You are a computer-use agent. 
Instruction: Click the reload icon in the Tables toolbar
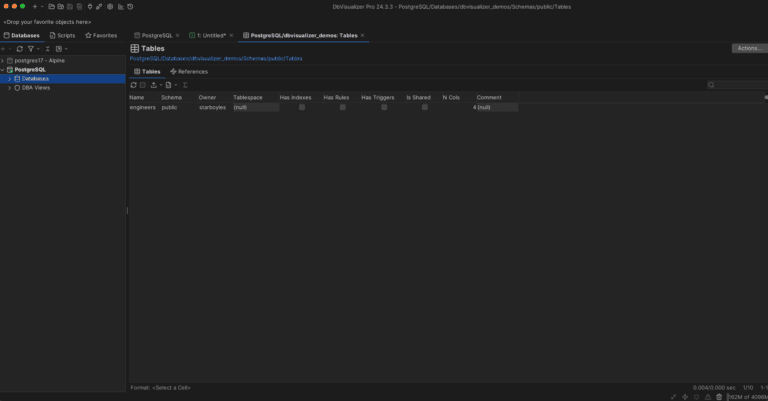(134, 85)
